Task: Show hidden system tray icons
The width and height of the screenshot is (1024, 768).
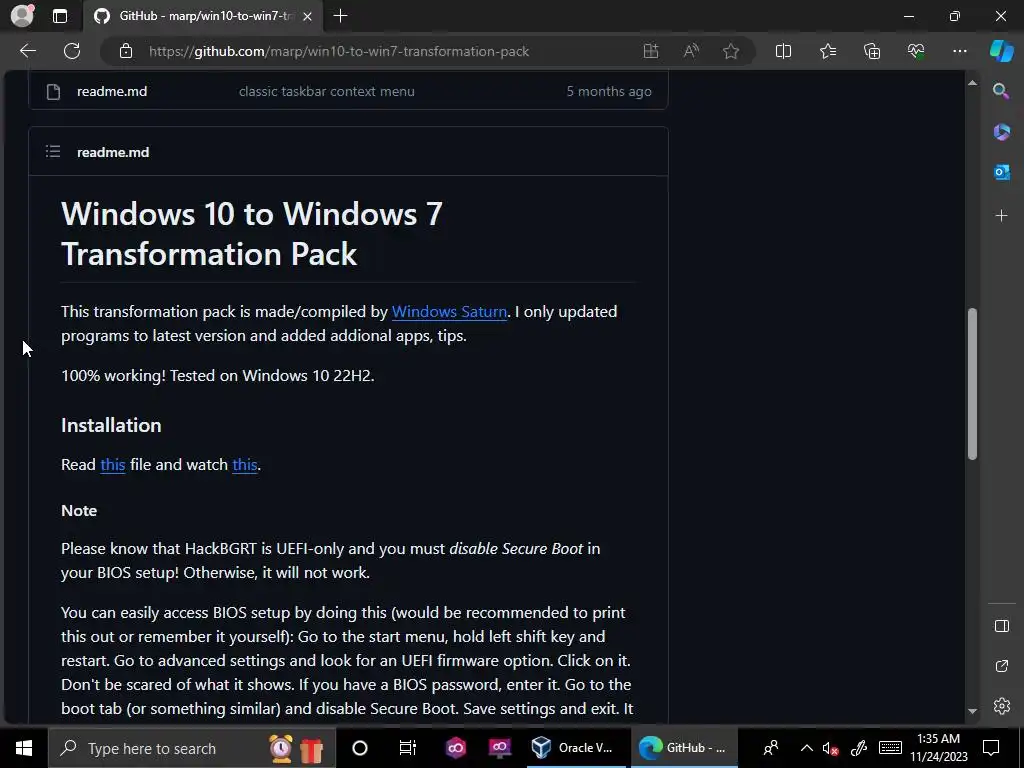Action: pos(807,748)
